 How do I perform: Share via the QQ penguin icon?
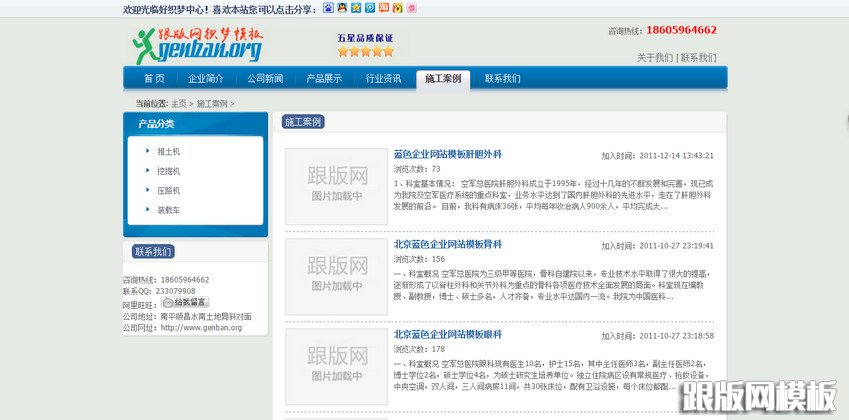[342, 8]
